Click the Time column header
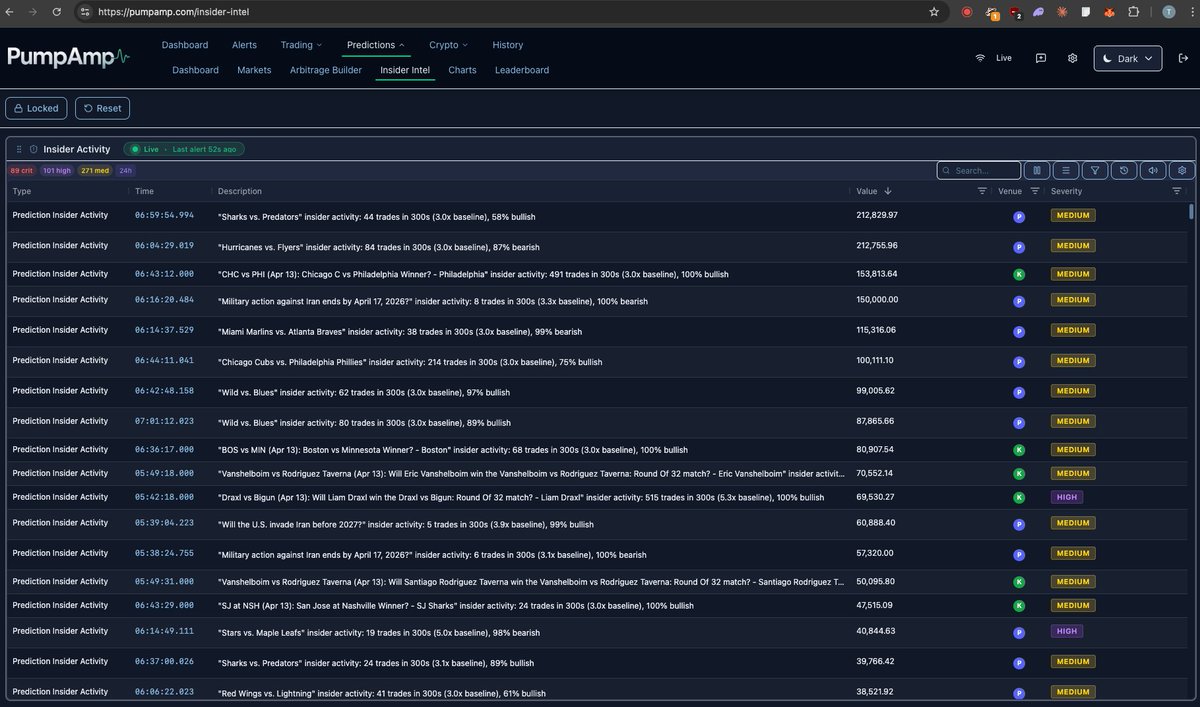 (145, 191)
